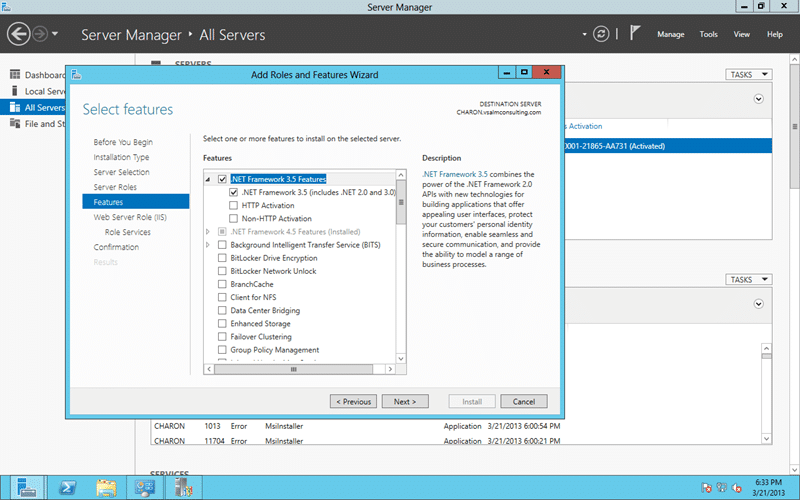Click the Previous button in wizard
The image size is (800, 500).
point(354,402)
